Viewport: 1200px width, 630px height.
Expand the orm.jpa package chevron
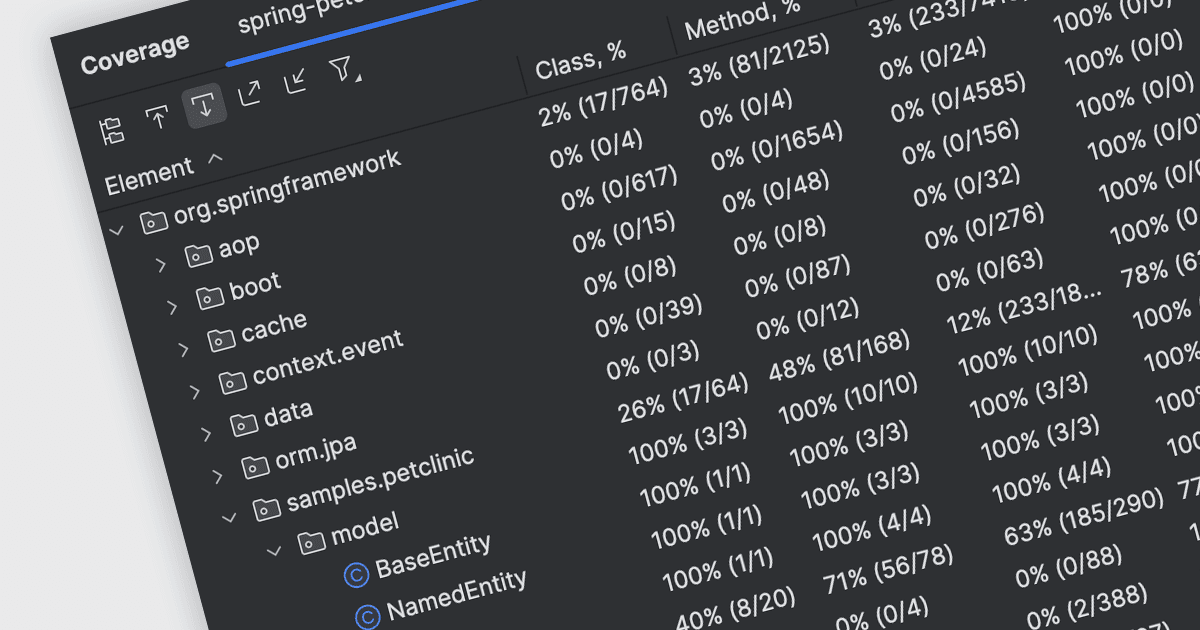217,477
